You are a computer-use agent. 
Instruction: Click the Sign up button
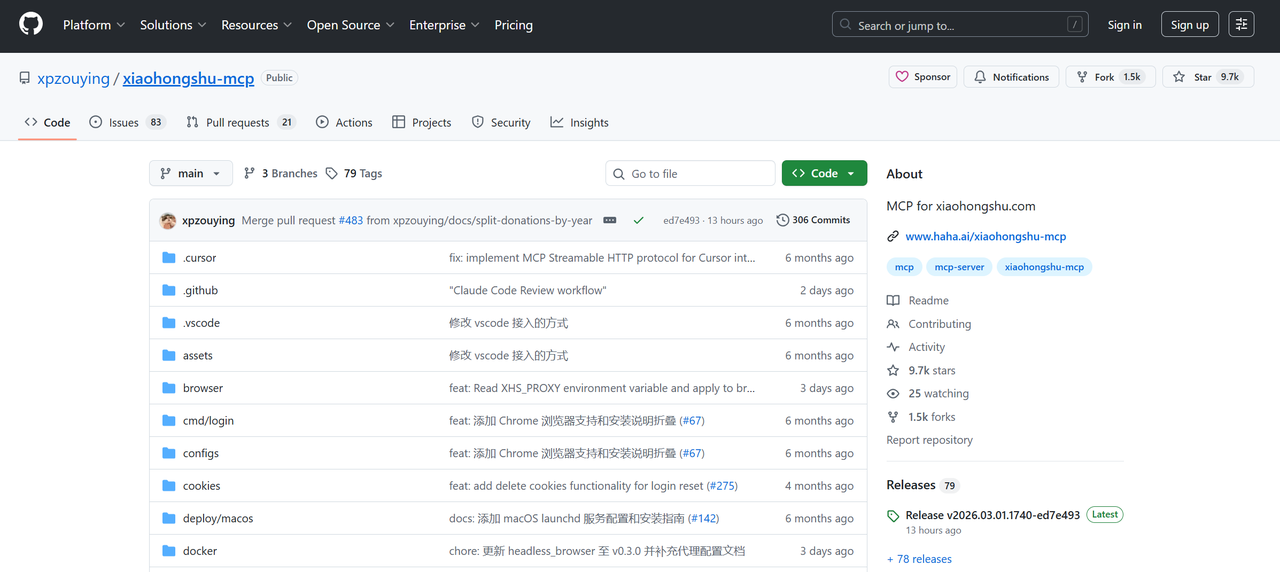pyautogui.click(x=1190, y=25)
